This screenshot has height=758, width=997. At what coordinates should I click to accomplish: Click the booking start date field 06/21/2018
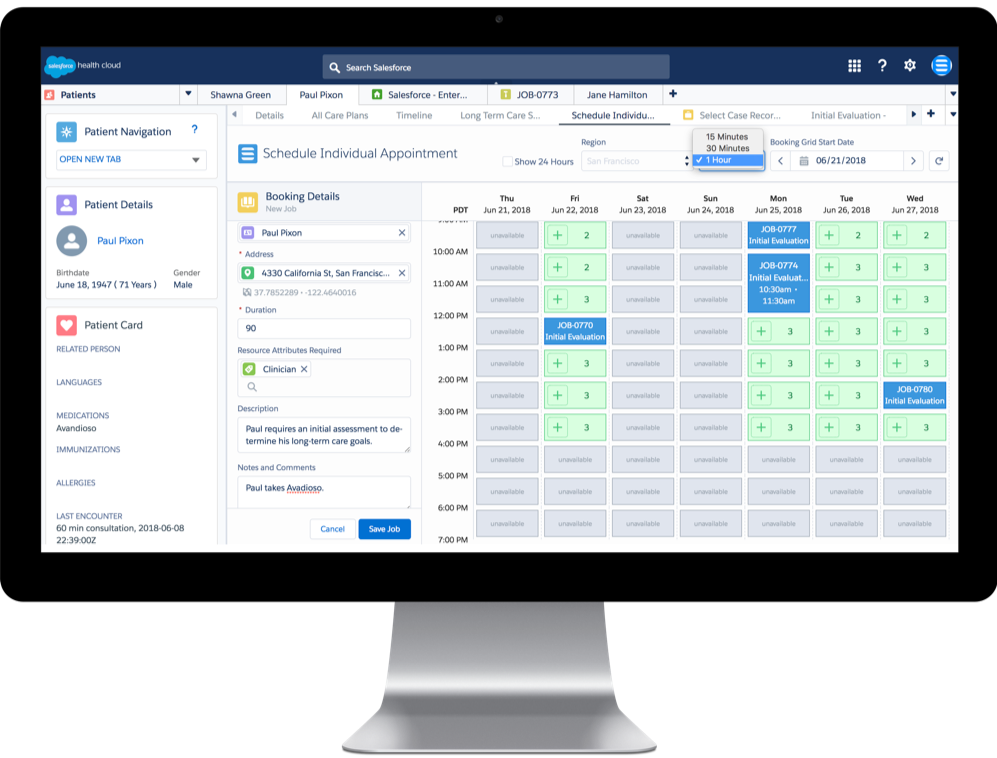846,161
